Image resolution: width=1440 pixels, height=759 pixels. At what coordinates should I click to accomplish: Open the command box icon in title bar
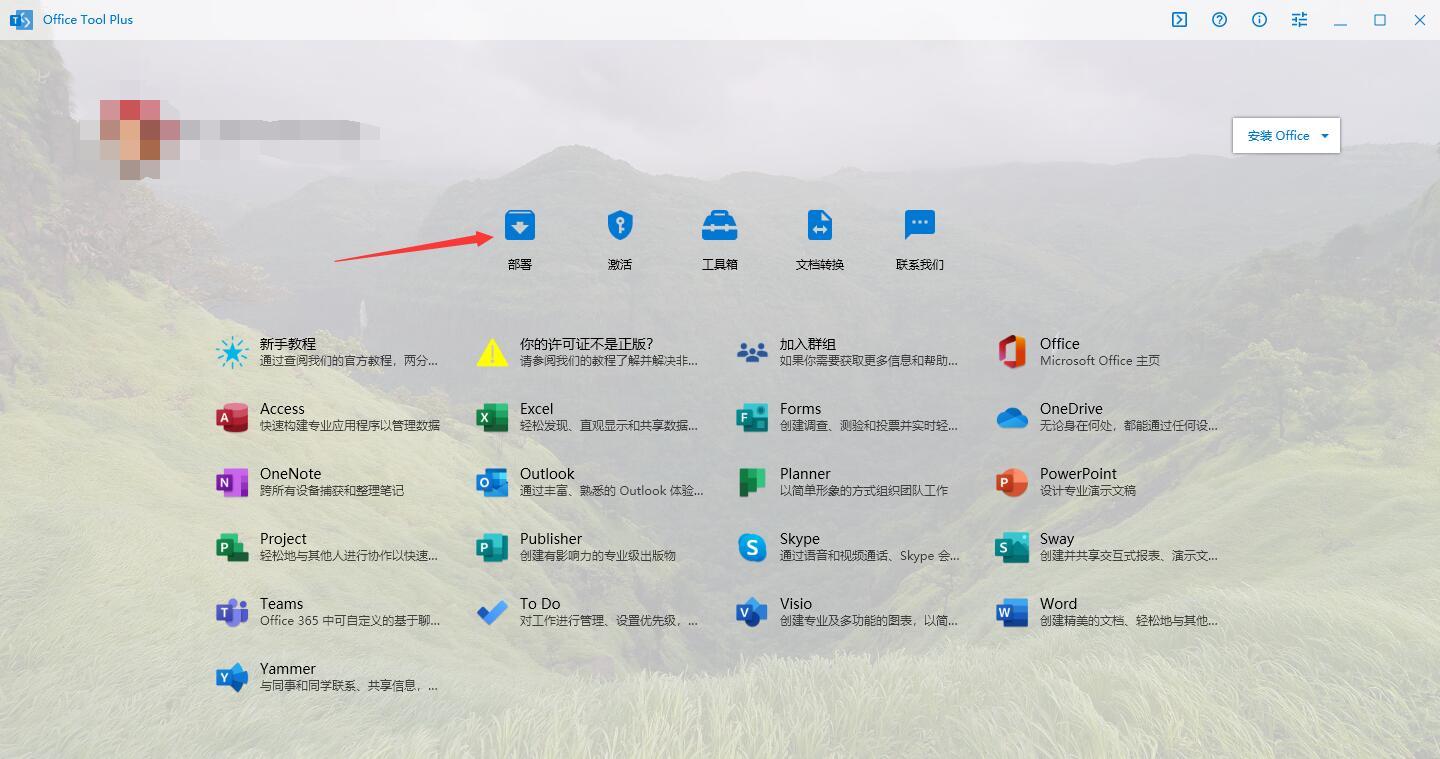1180,20
